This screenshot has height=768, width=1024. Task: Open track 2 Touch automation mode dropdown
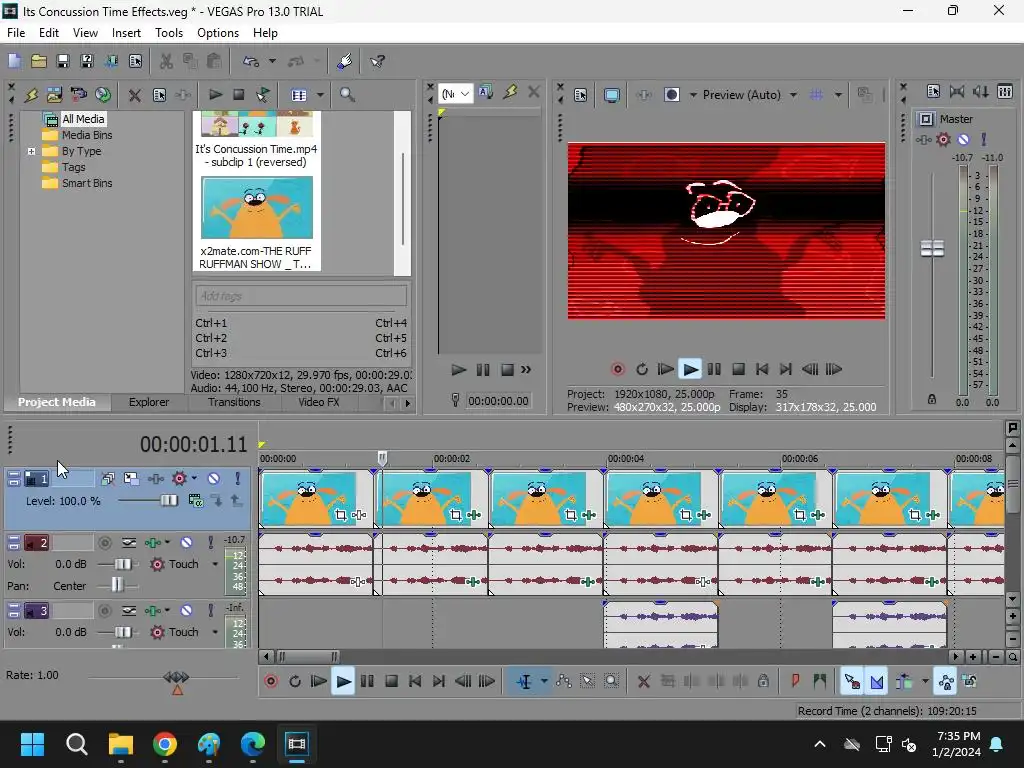215,564
